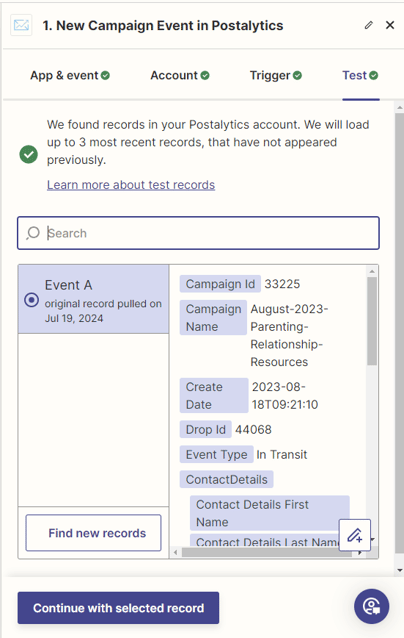Click the Postalytics envelope app icon

click(21, 25)
